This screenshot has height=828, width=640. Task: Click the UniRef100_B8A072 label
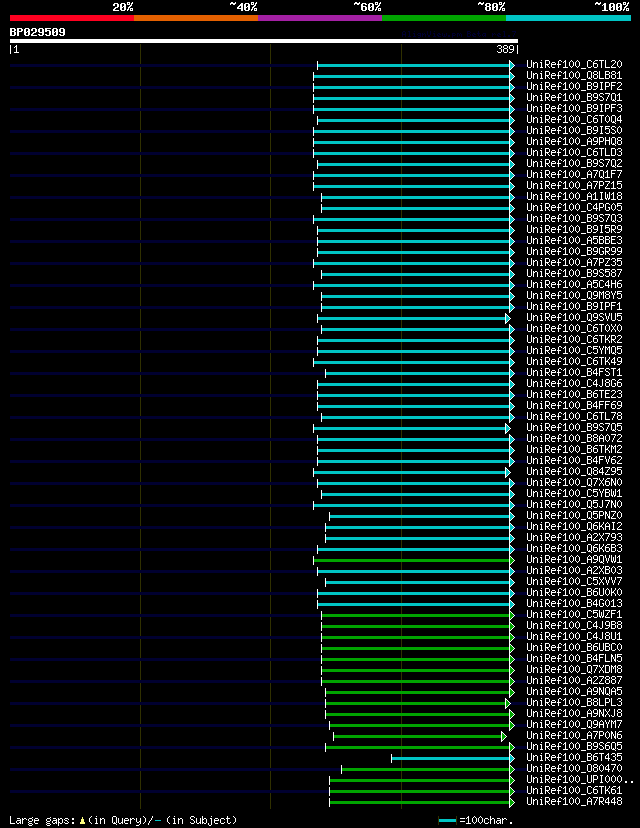click(574, 438)
